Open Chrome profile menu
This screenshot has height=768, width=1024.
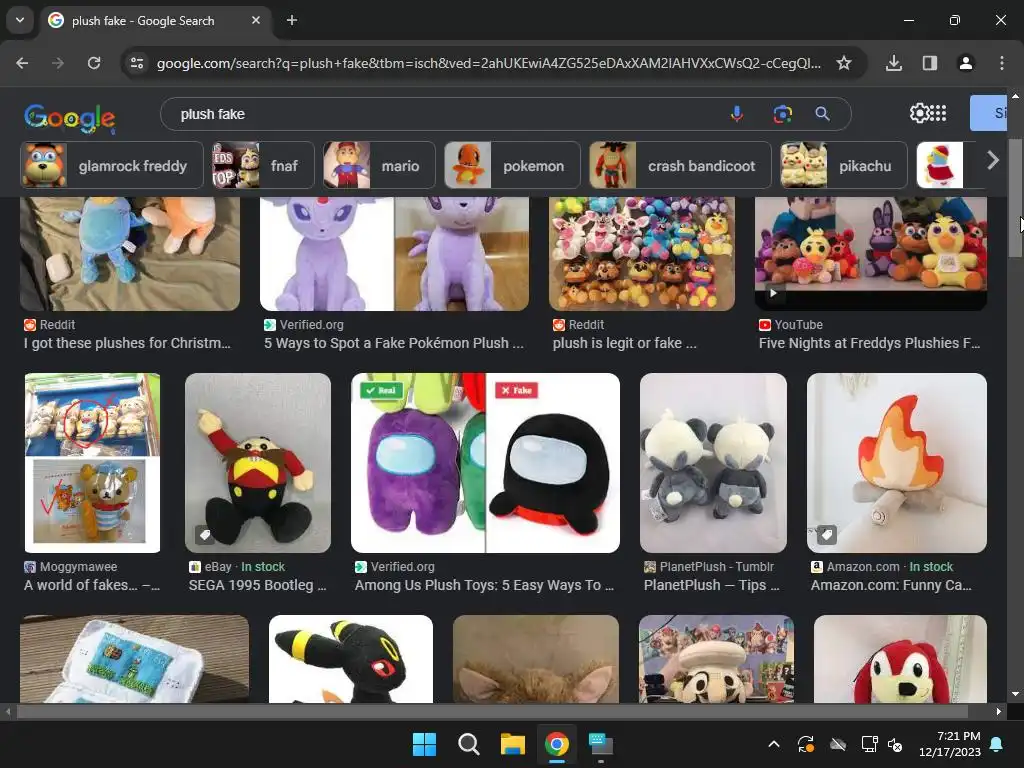pyautogui.click(x=965, y=63)
